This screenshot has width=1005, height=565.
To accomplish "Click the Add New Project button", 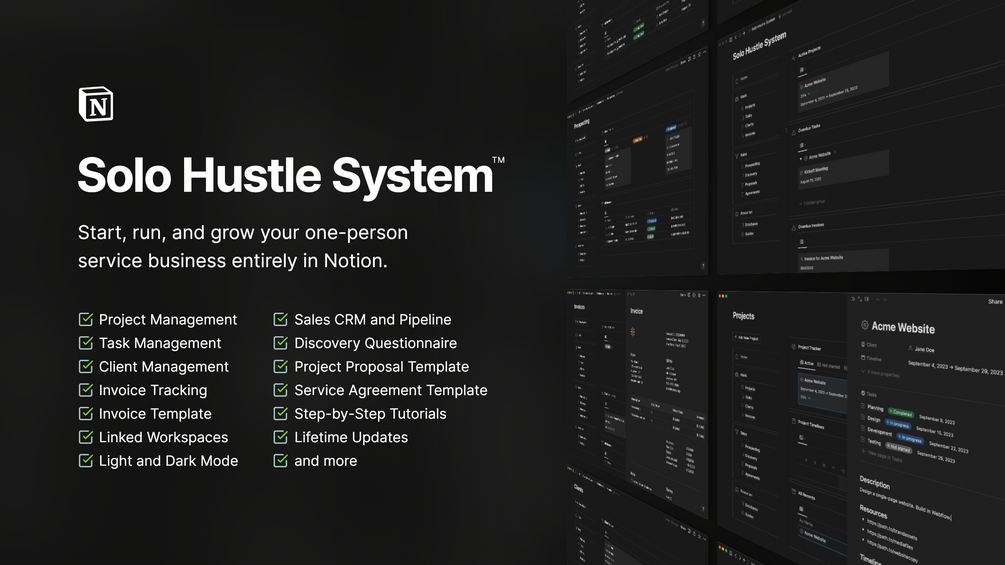I will click(x=747, y=338).
